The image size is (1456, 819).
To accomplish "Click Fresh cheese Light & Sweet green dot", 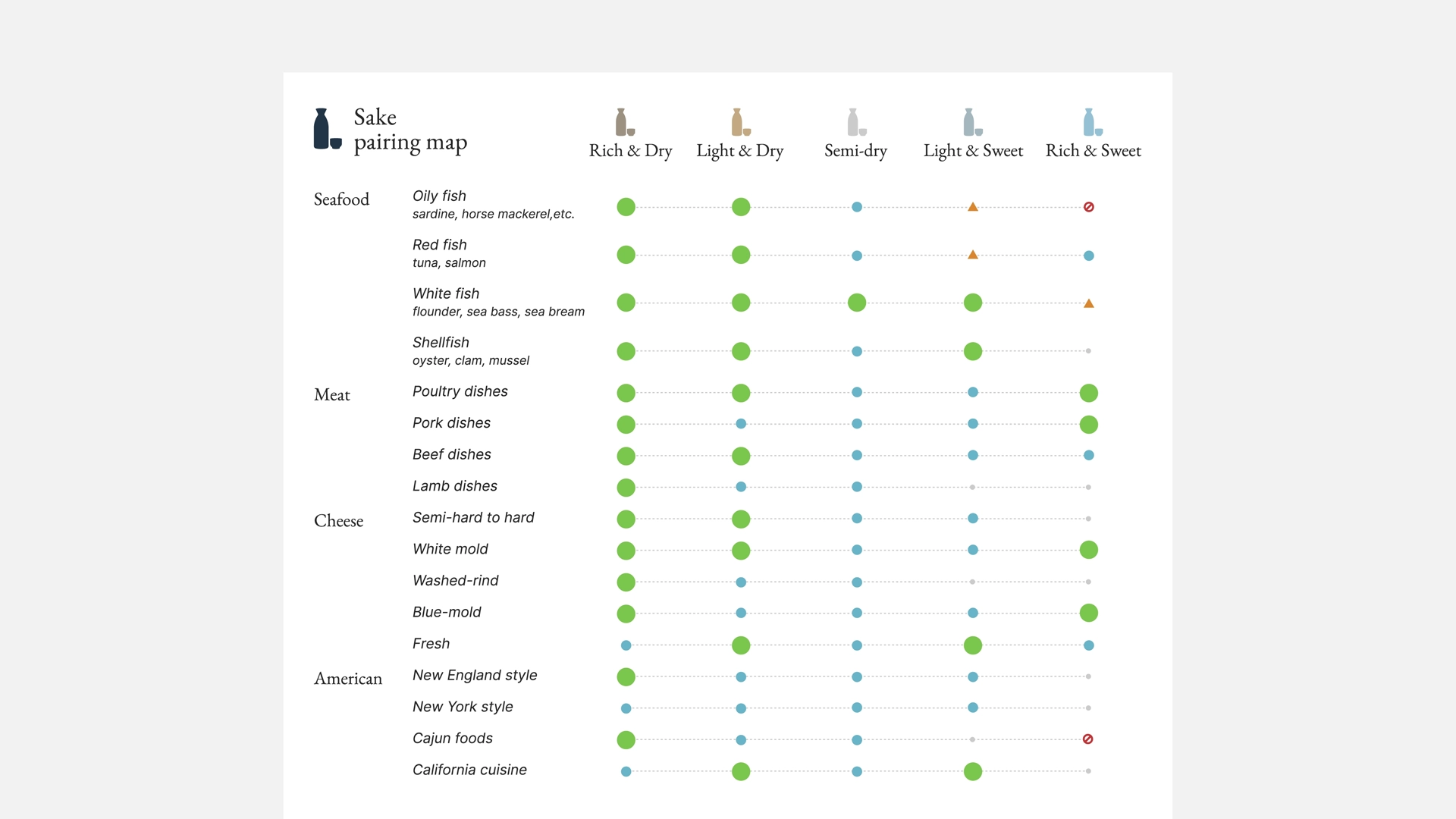I will coord(972,645).
